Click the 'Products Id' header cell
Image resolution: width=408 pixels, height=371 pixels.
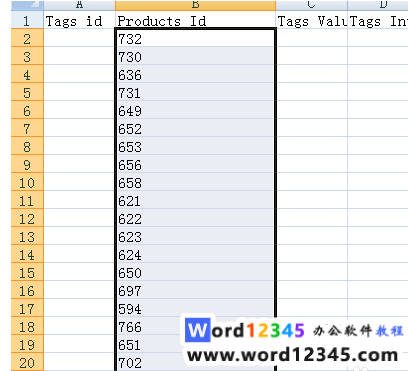196,20
